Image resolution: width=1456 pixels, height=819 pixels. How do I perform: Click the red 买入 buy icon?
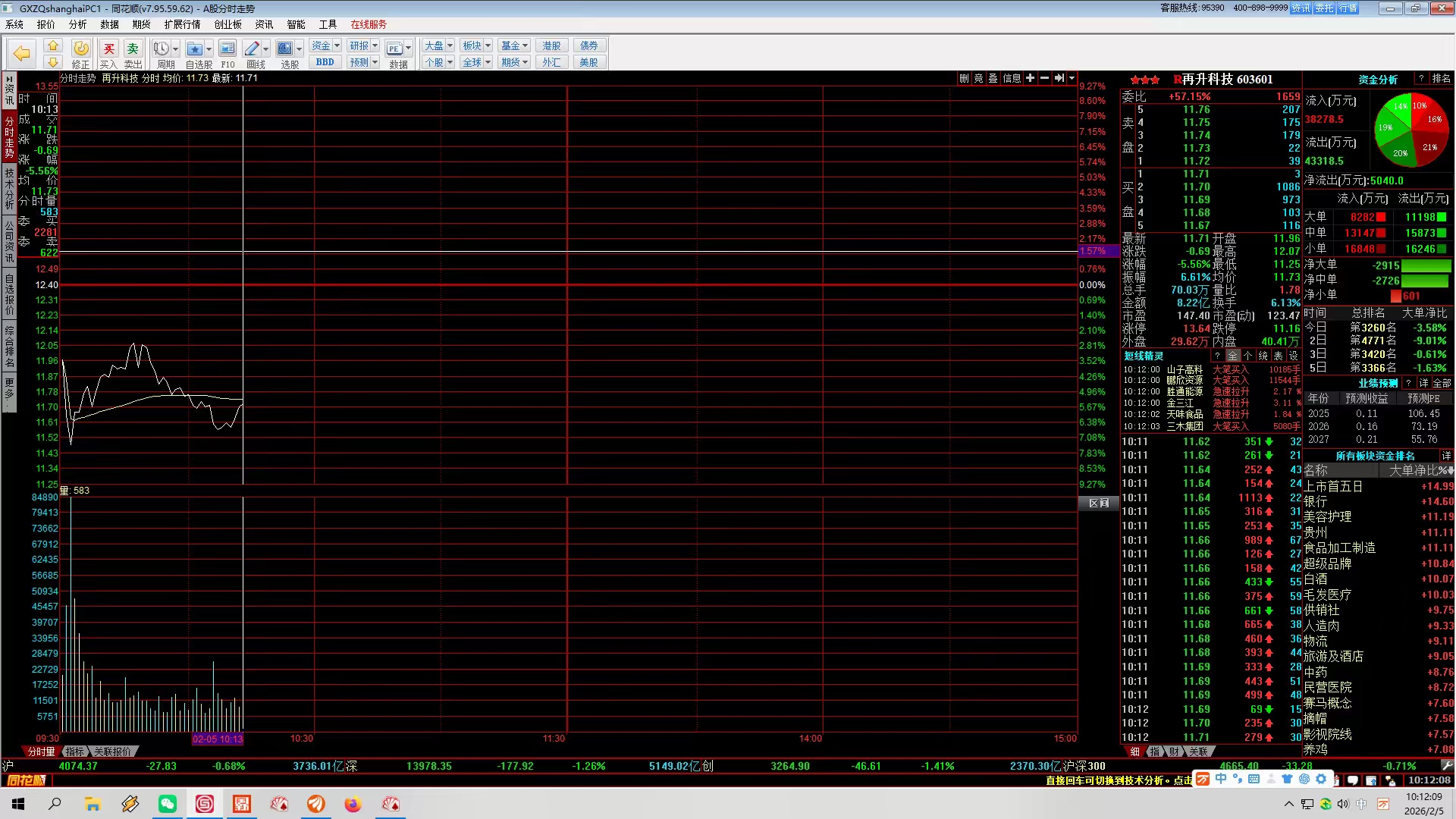pyautogui.click(x=108, y=49)
